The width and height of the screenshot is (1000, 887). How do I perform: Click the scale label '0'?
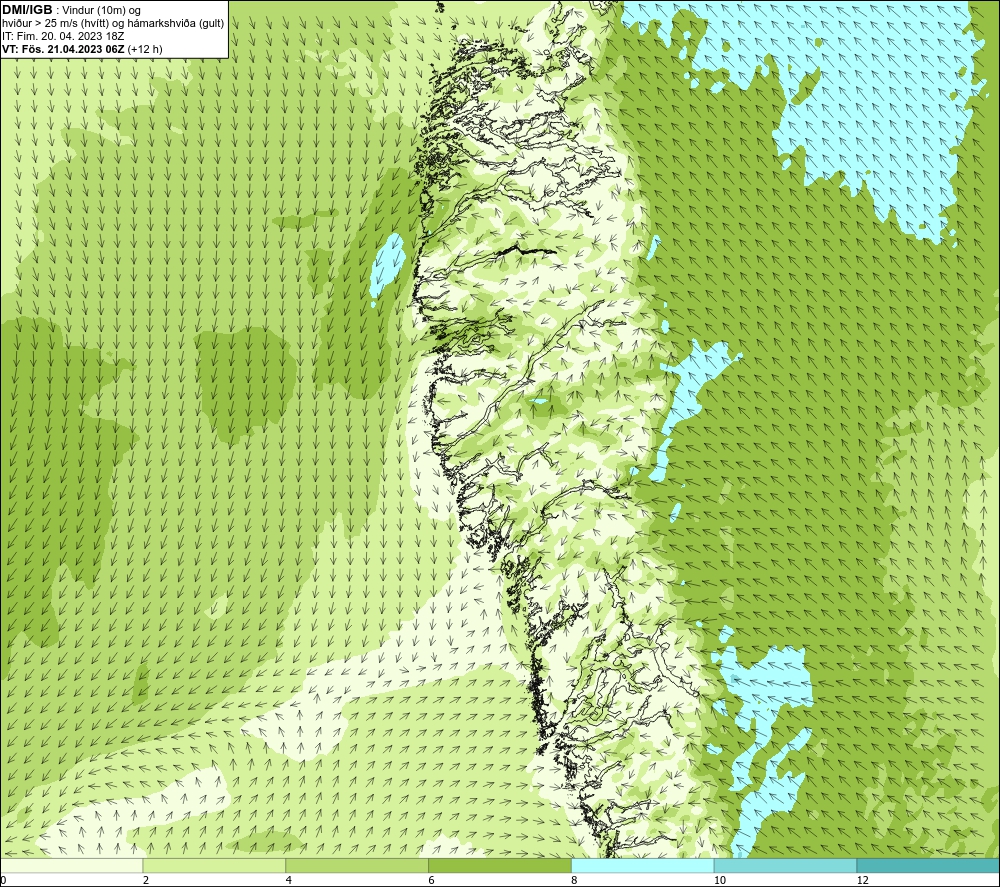(x=3, y=881)
